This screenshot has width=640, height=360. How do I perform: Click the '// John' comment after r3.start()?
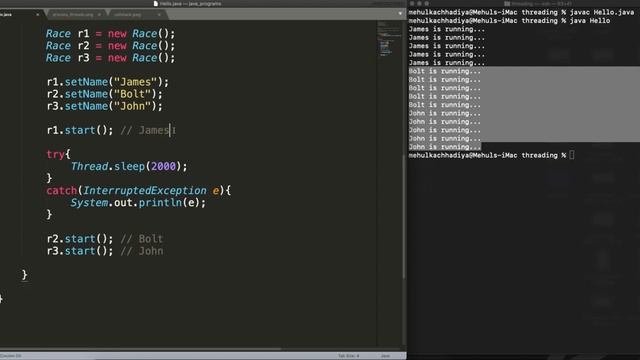(x=142, y=251)
